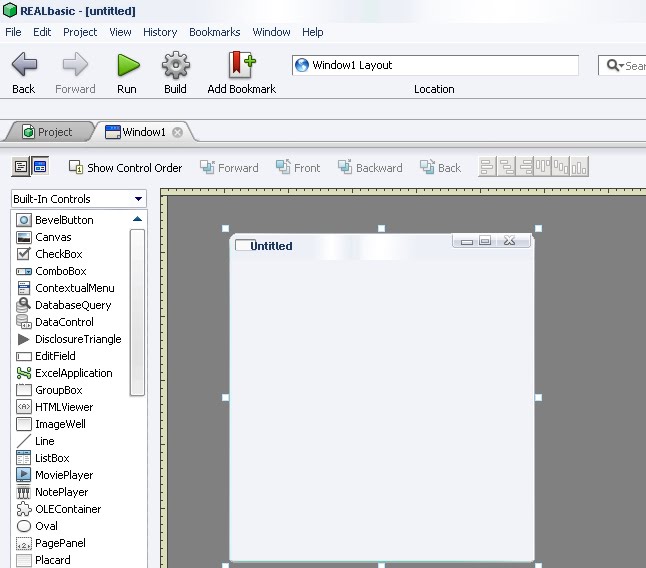Open the History menu
This screenshot has height=568, width=646.
tap(160, 32)
